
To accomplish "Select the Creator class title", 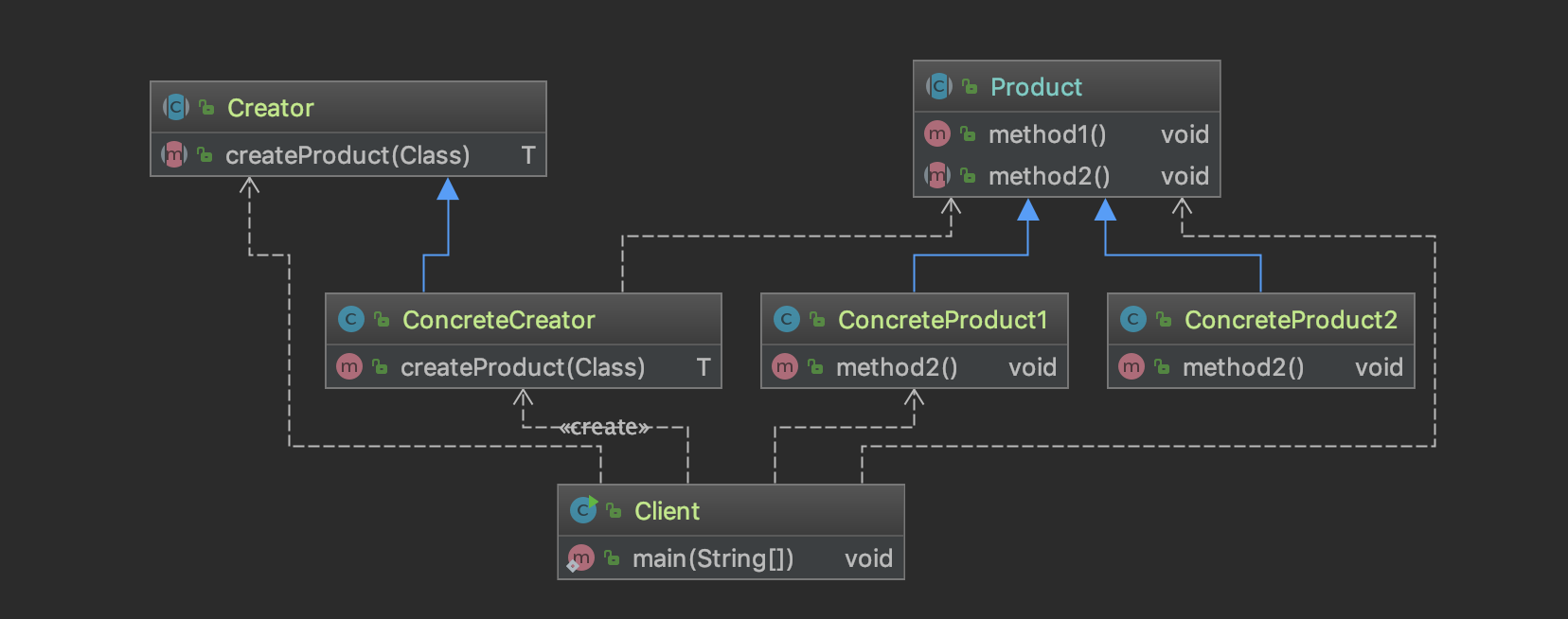I will (271, 108).
